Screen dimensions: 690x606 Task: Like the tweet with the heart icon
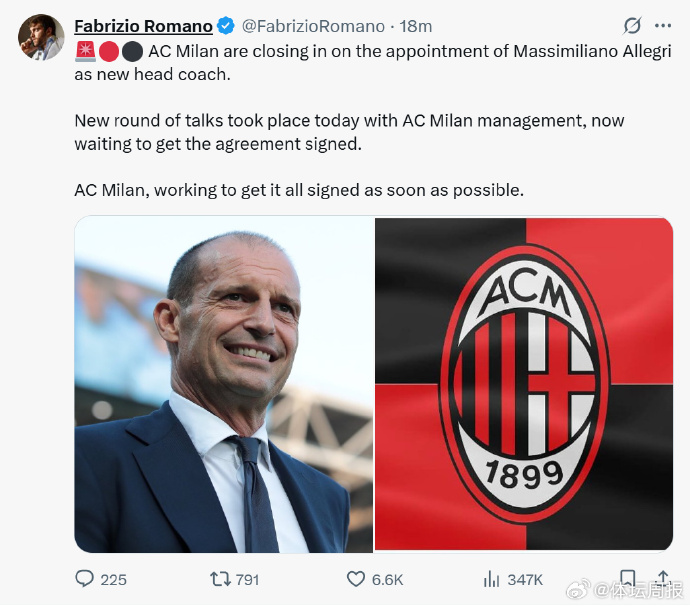pyautogui.click(x=356, y=579)
